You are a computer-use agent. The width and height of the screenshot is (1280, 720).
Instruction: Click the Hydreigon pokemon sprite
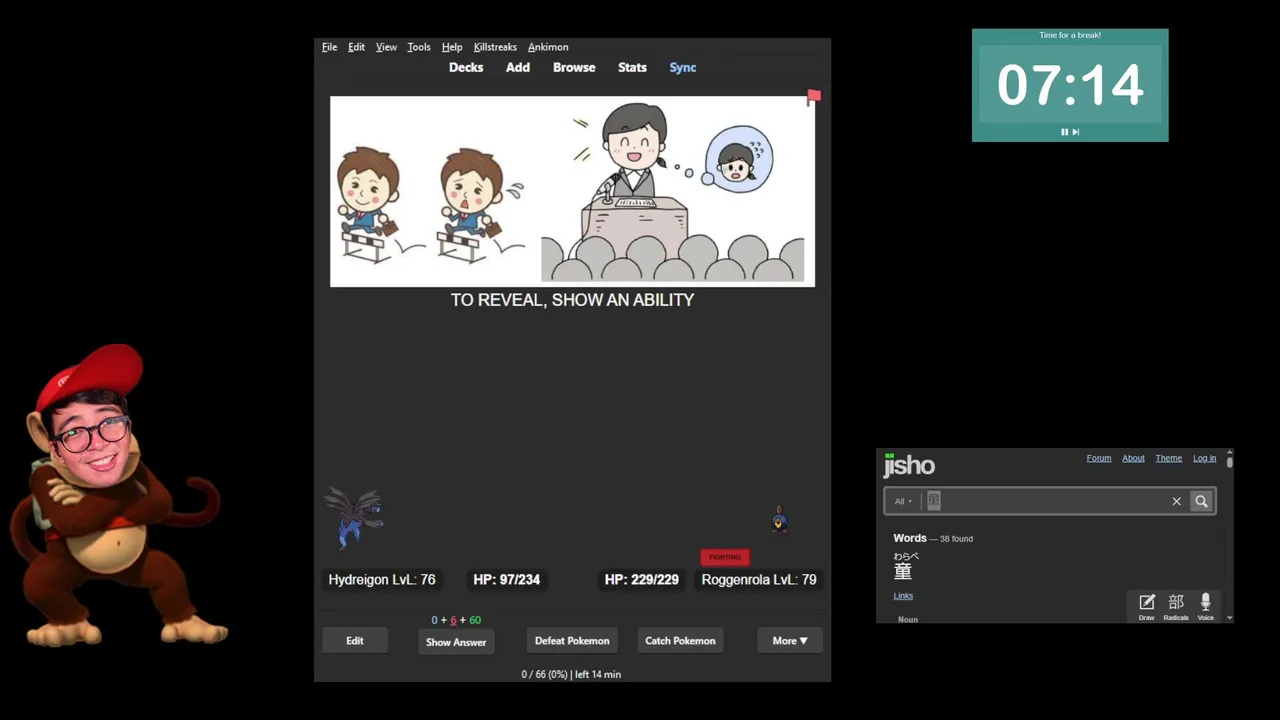pos(355,518)
